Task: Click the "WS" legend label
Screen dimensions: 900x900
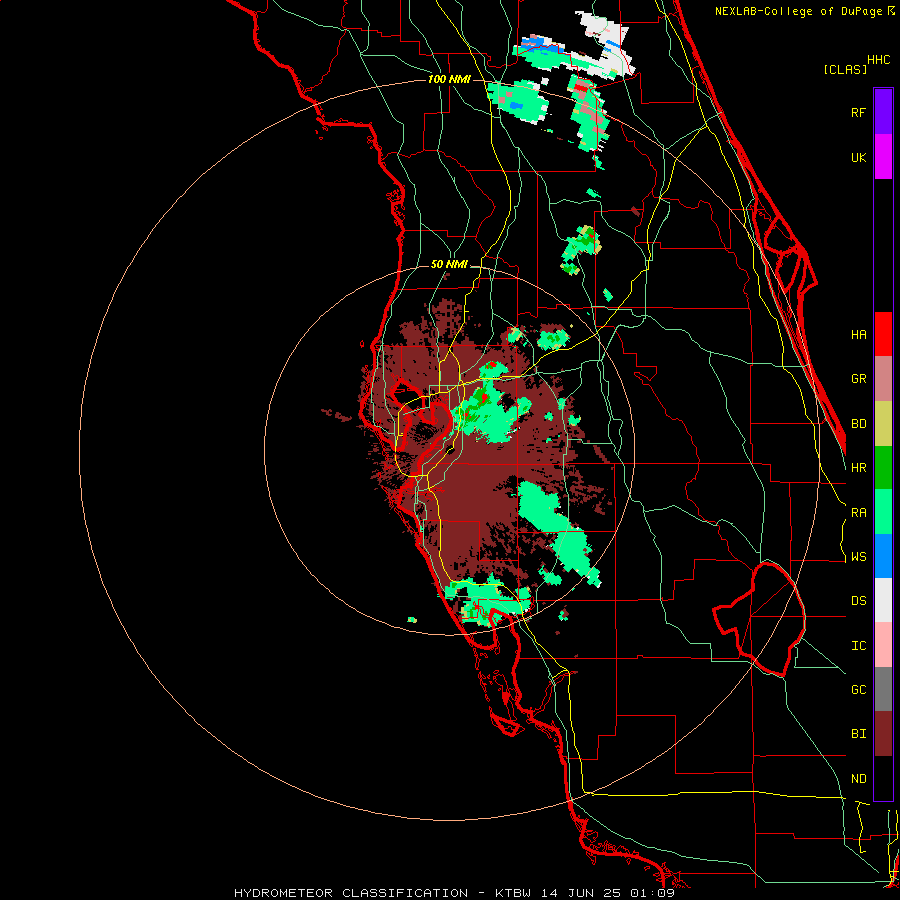Action: pyautogui.click(x=858, y=556)
